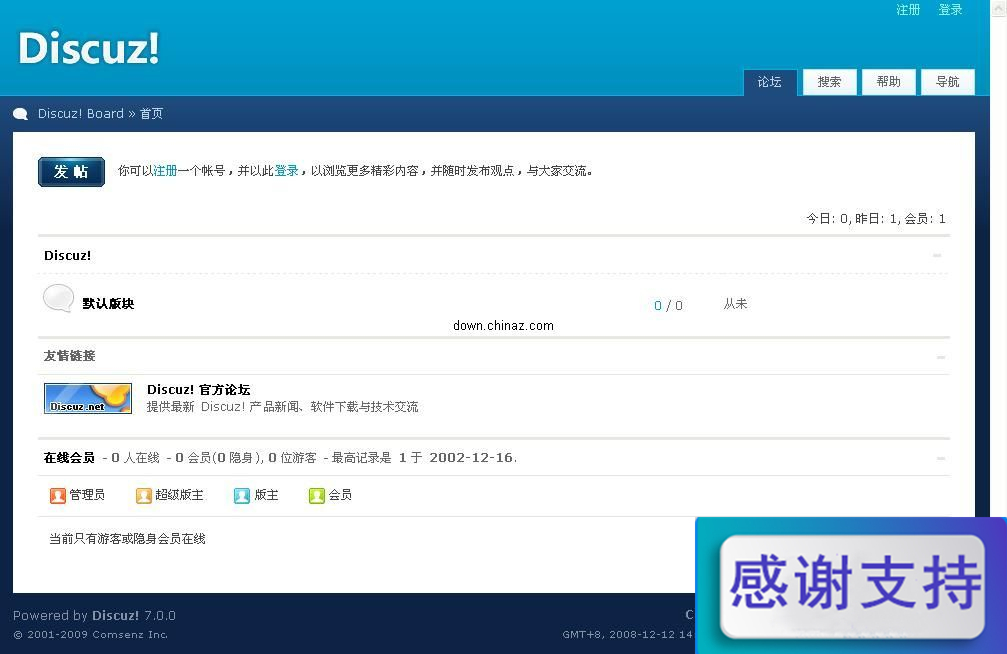
Task: Click the 0 / 0 topic count text
Action: click(668, 306)
